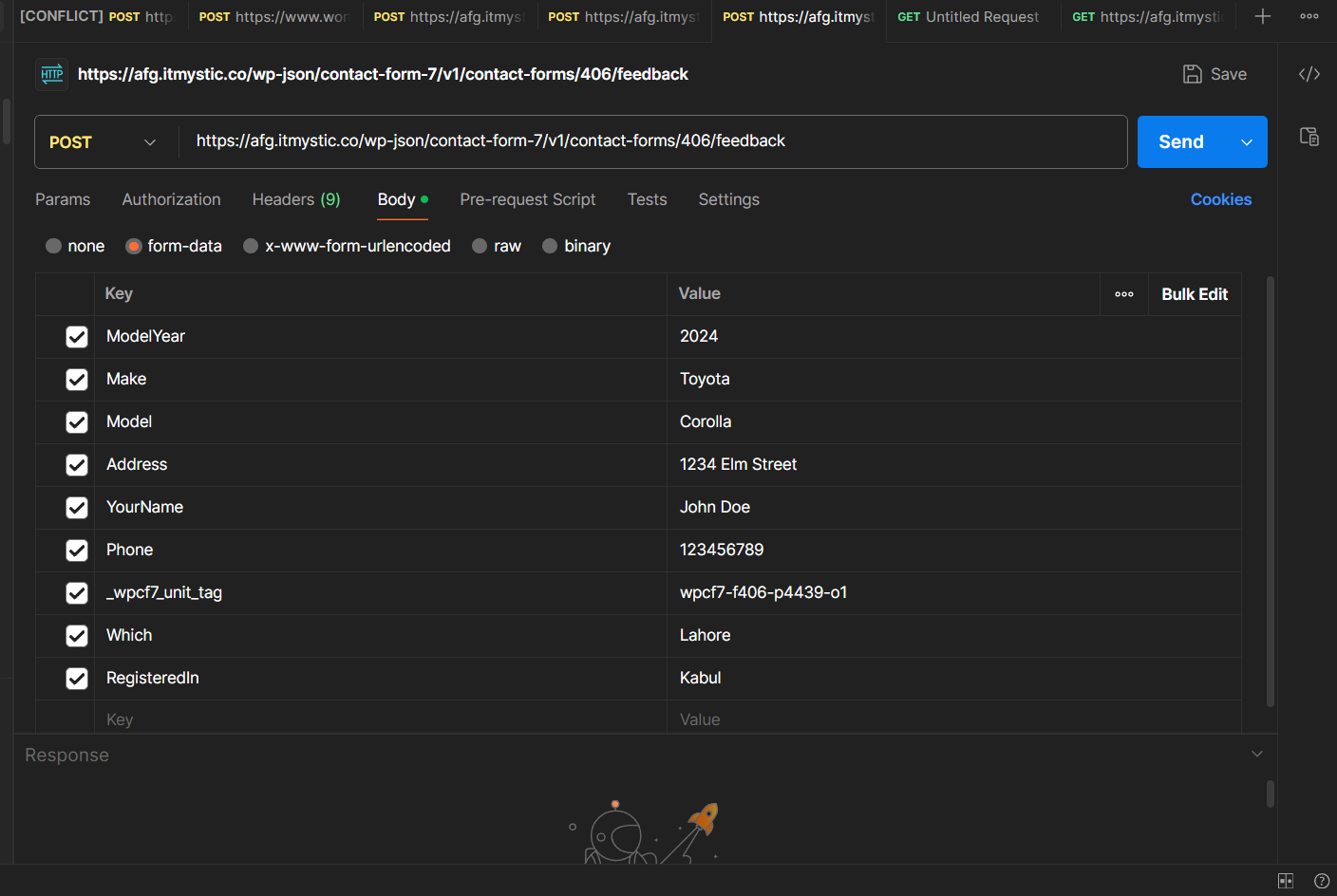This screenshot has height=896, width=1337.
Task: Open the Tests tab
Action: tap(648, 199)
